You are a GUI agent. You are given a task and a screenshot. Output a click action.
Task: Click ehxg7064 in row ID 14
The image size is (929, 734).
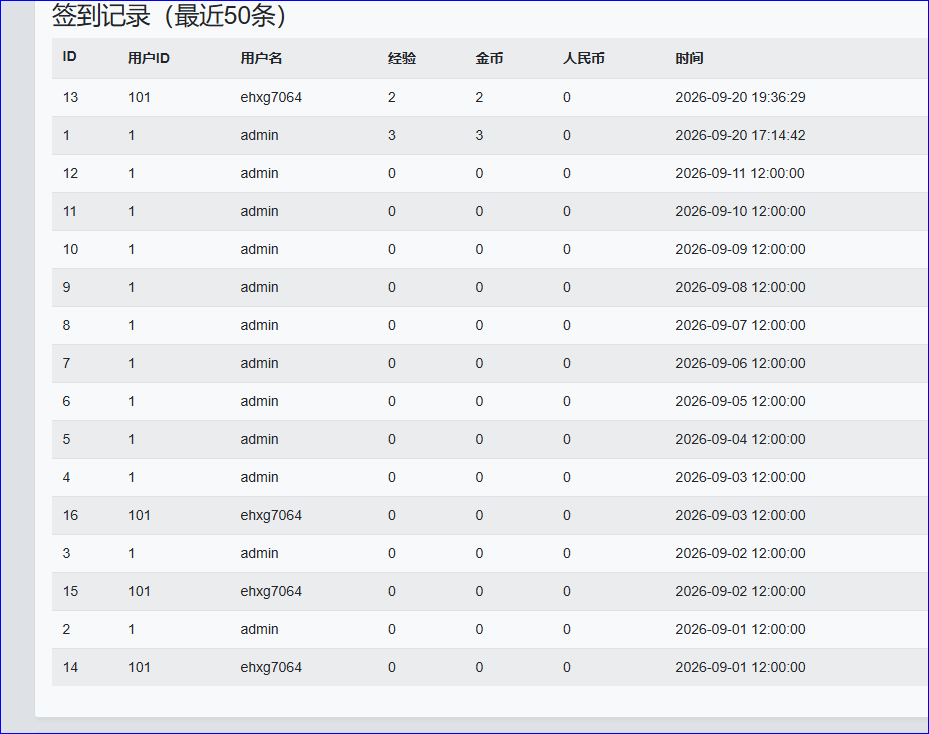coord(271,667)
